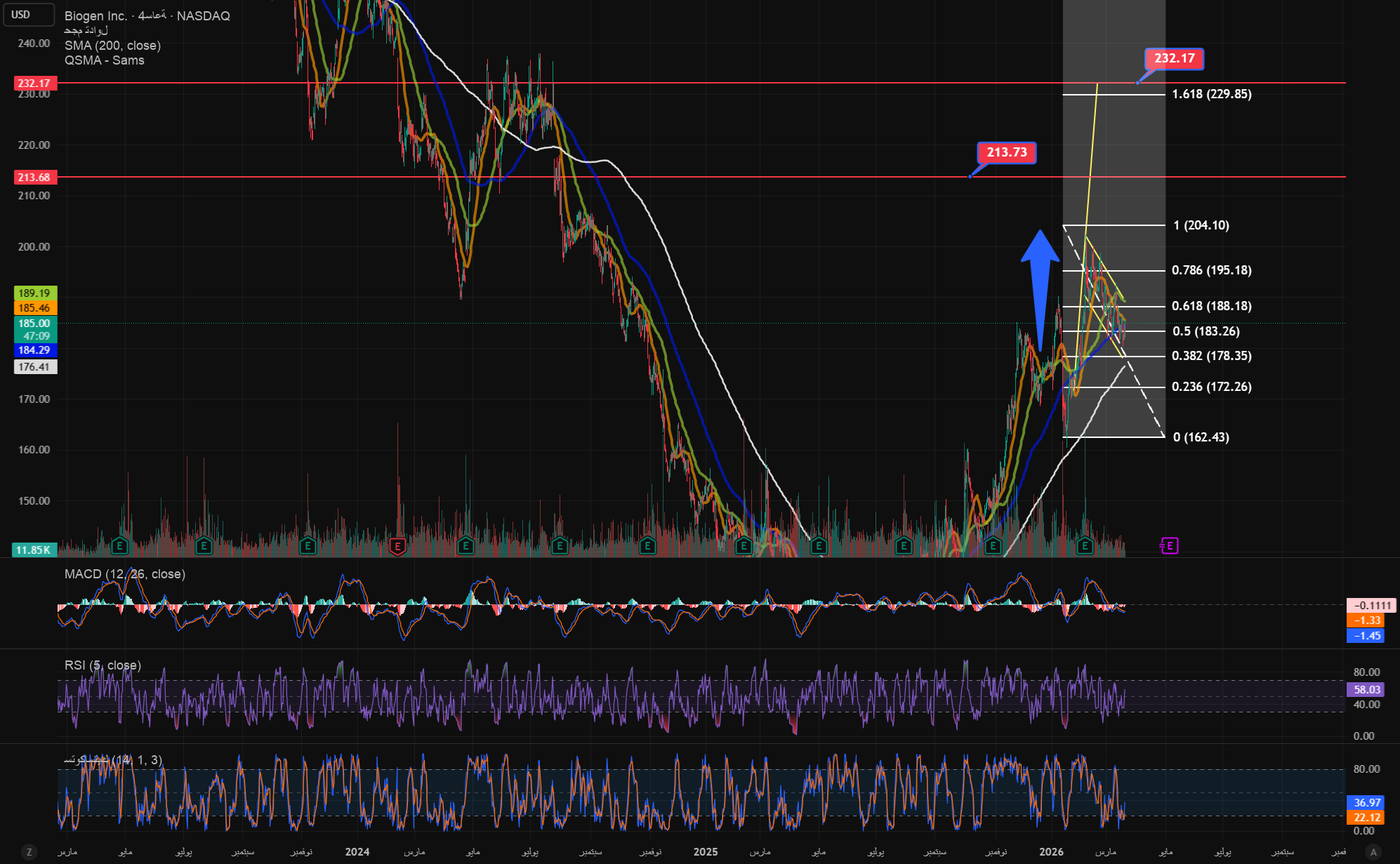The height and width of the screenshot is (864, 1400).
Task: Click the purple upcoming earnings icon
Action: click(1169, 545)
